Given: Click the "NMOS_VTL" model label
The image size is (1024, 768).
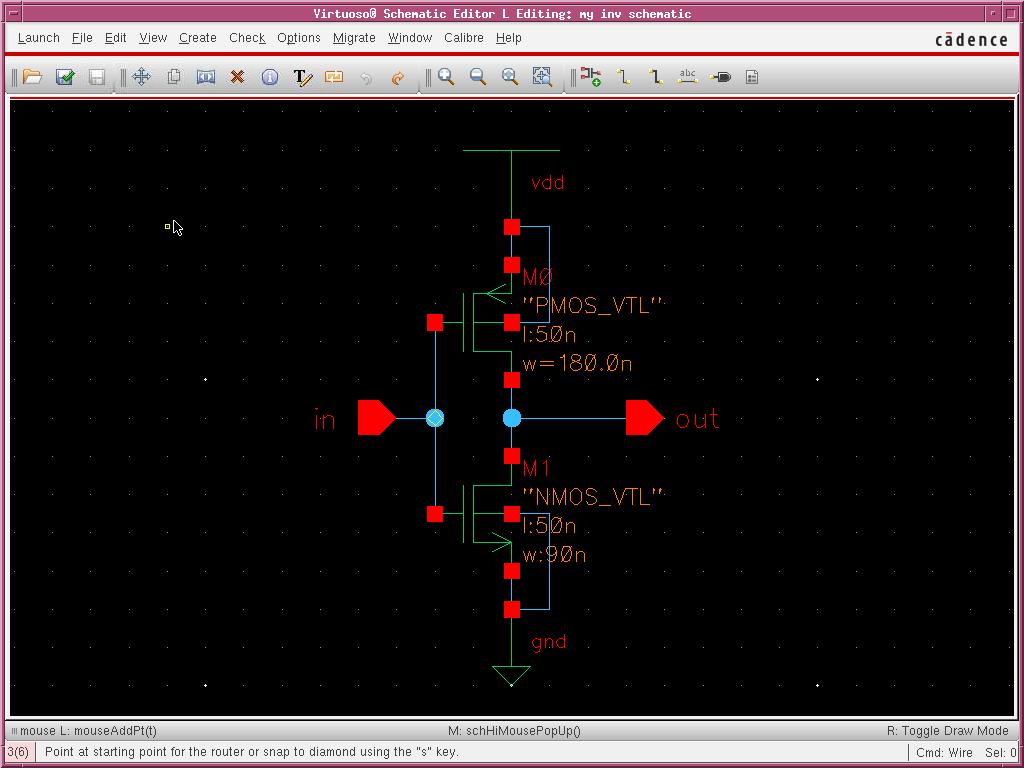Looking at the screenshot, I should click(x=593, y=497).
